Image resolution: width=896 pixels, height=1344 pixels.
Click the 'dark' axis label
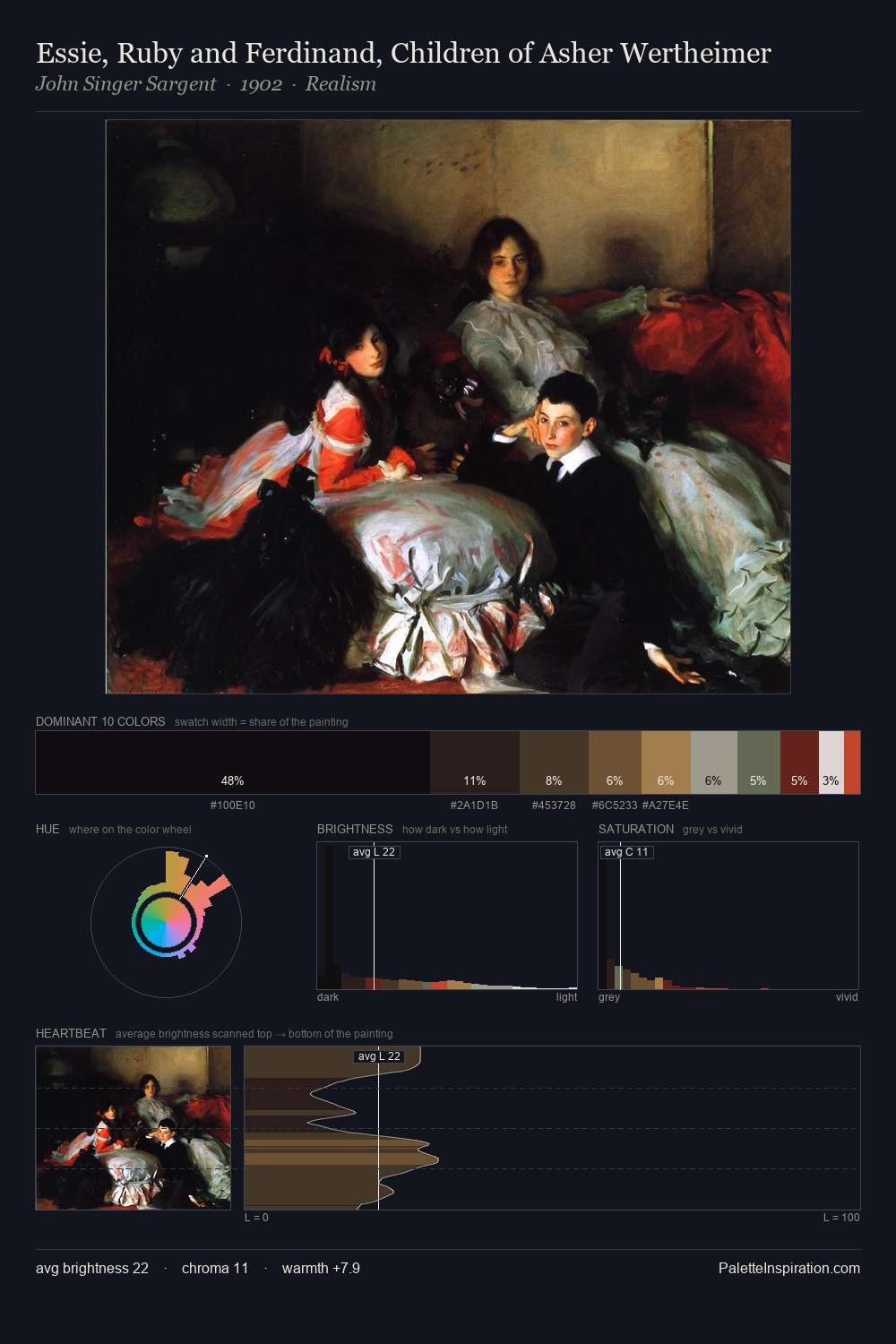[x=328, y=997]
